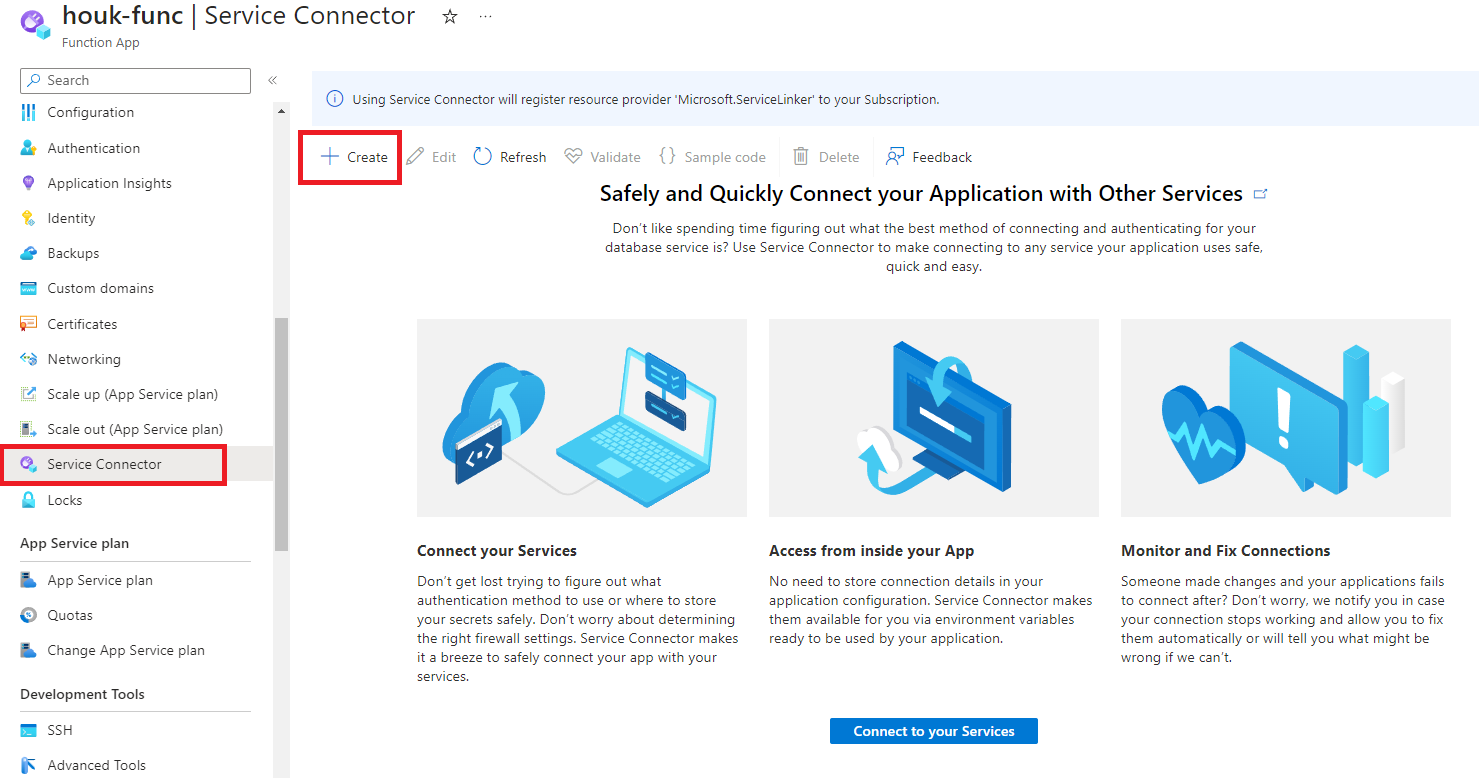Open the heading's external documentation link
The image size is (1479, 778).
1260,193
